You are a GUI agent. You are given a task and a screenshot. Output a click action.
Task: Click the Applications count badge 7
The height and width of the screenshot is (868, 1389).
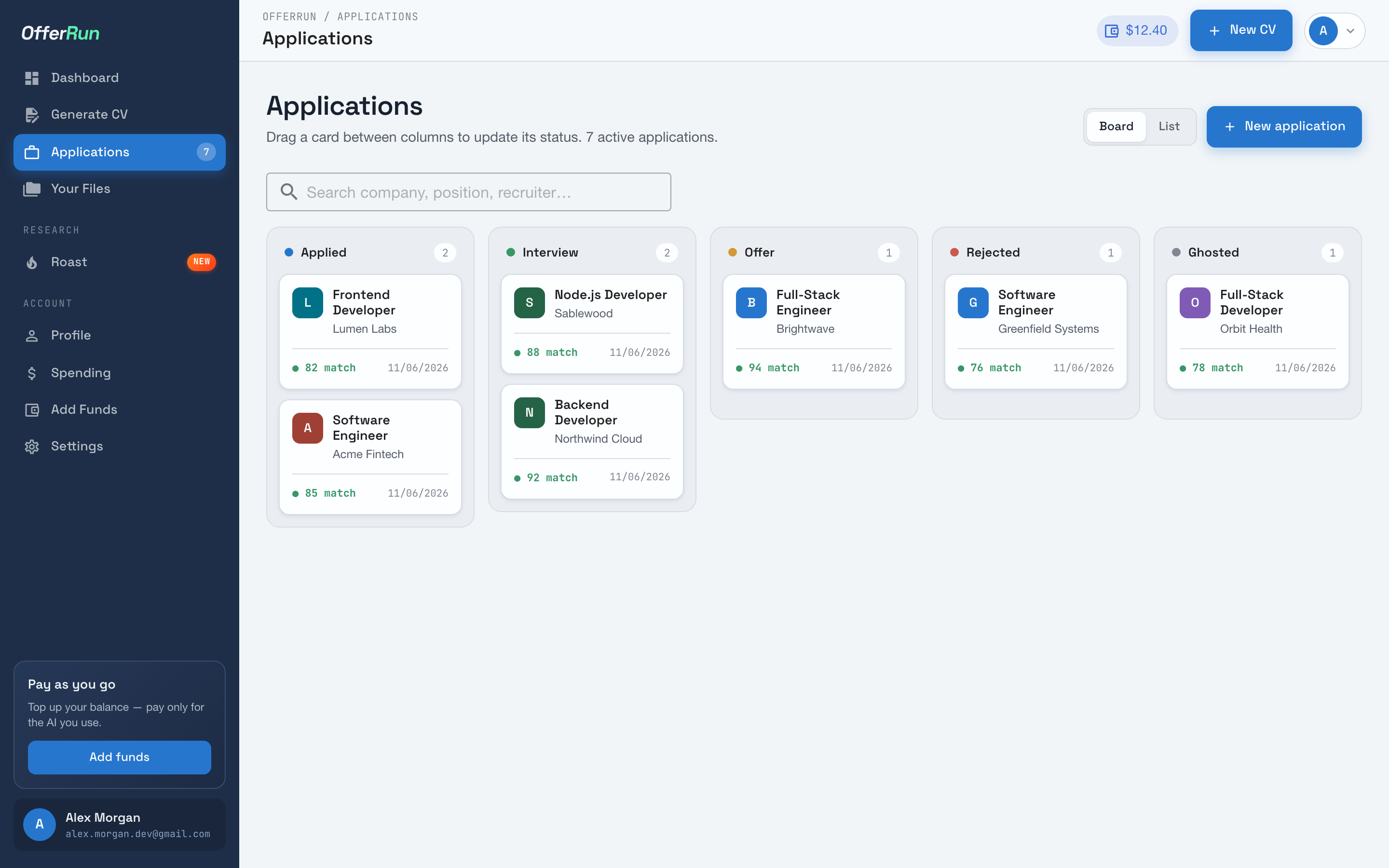206,152
